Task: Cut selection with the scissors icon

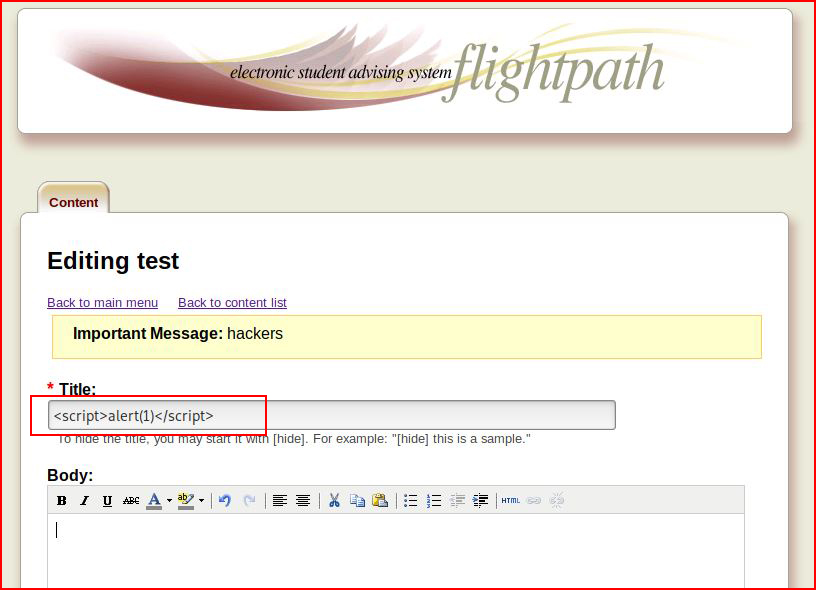Action: tap(334, 501)
